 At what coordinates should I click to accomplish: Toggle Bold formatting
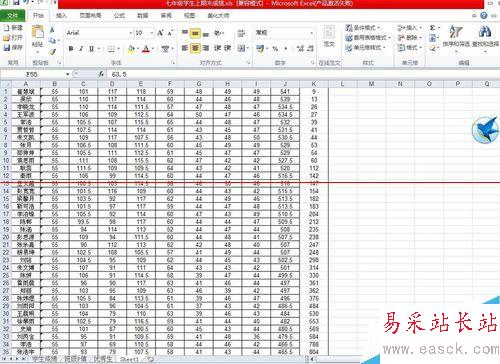tap(71, 49)
